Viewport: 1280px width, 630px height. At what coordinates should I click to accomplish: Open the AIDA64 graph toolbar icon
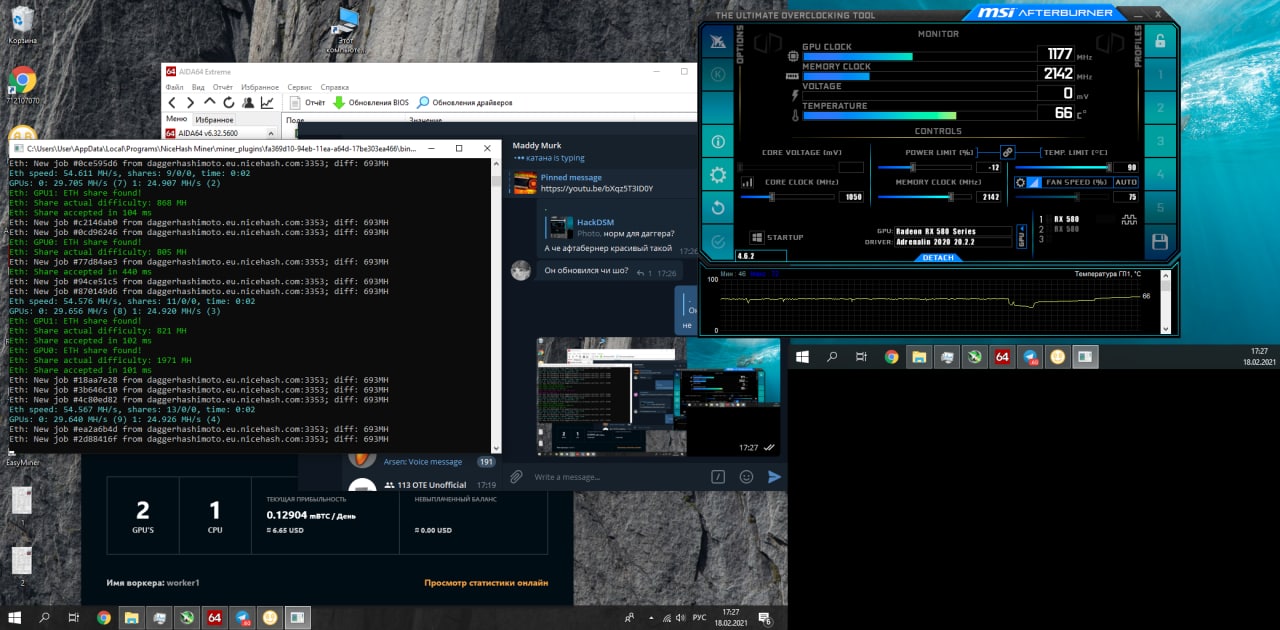(268, 103)
